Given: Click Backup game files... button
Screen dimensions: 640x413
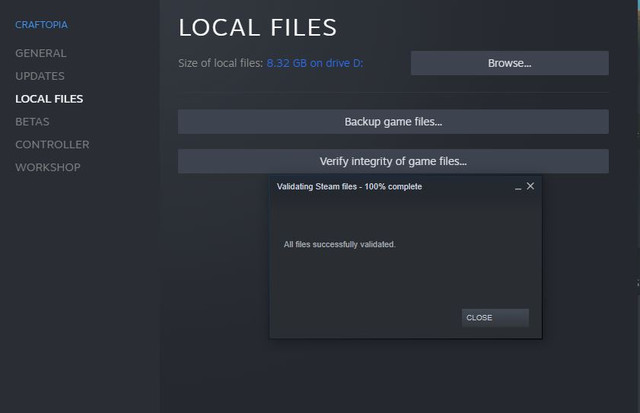Looking at the screenshot, I should 393,122.
